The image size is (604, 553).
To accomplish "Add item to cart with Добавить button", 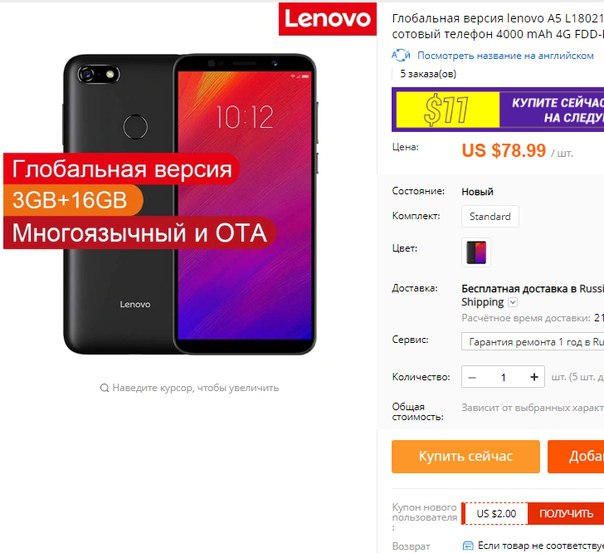I will (x=576, y=456).
